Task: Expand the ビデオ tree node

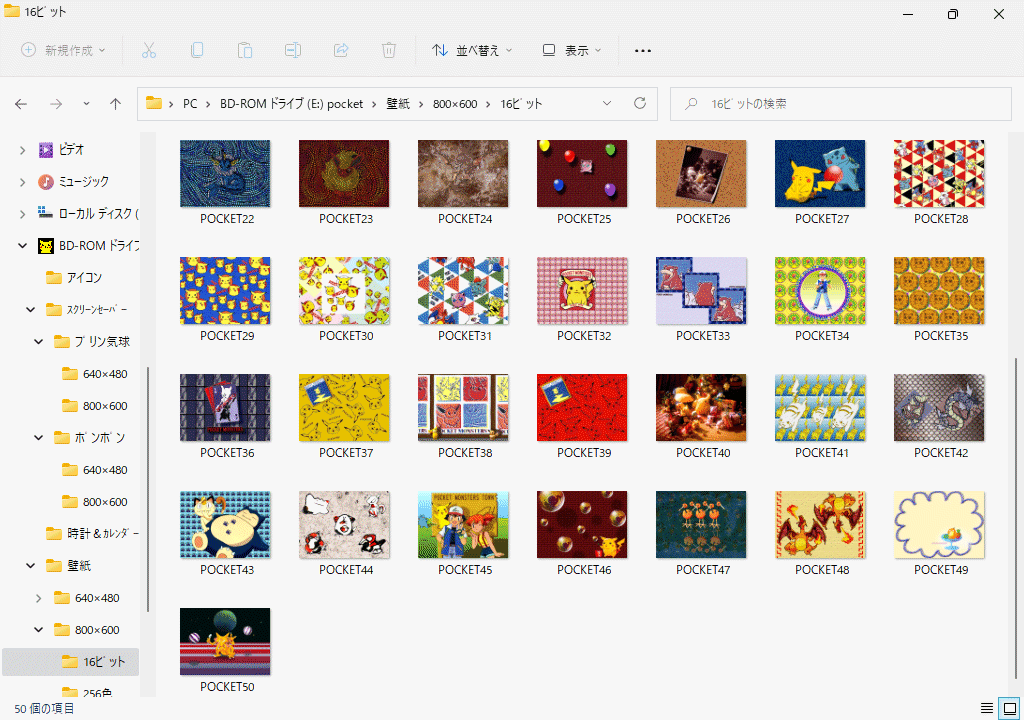Action: pos(22,150)
